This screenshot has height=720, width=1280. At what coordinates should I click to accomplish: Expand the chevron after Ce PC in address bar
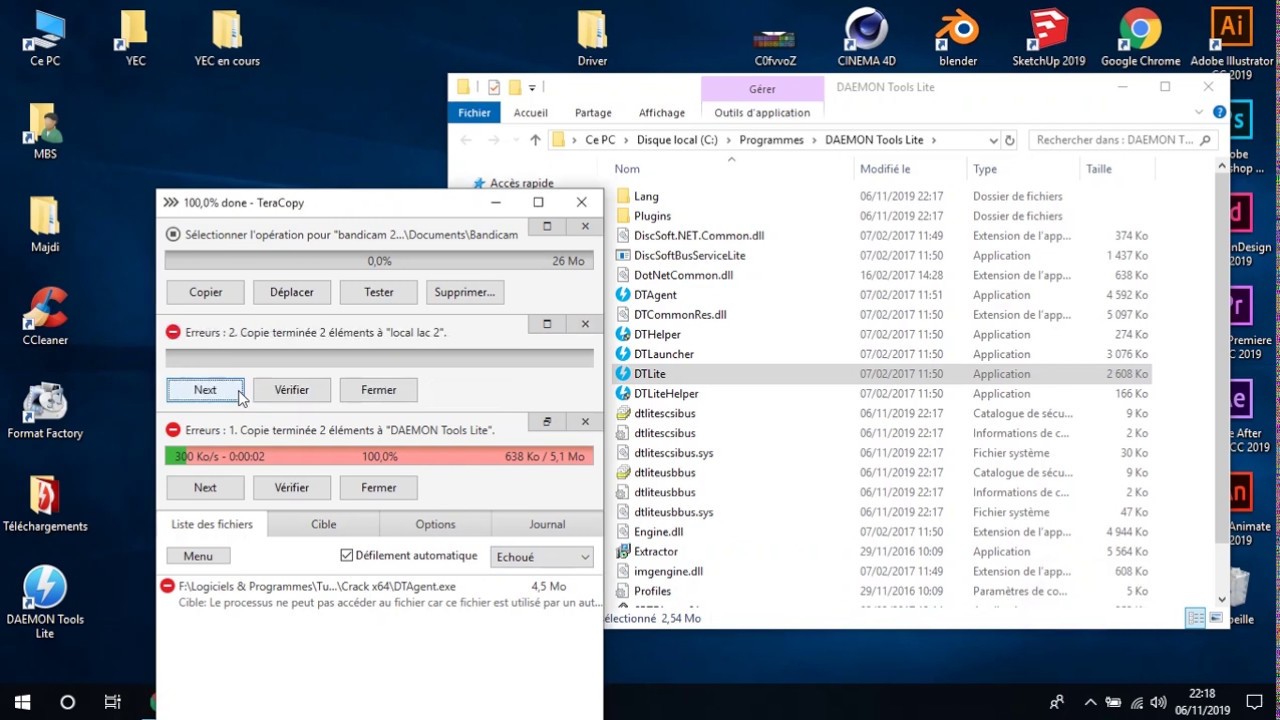626,140
